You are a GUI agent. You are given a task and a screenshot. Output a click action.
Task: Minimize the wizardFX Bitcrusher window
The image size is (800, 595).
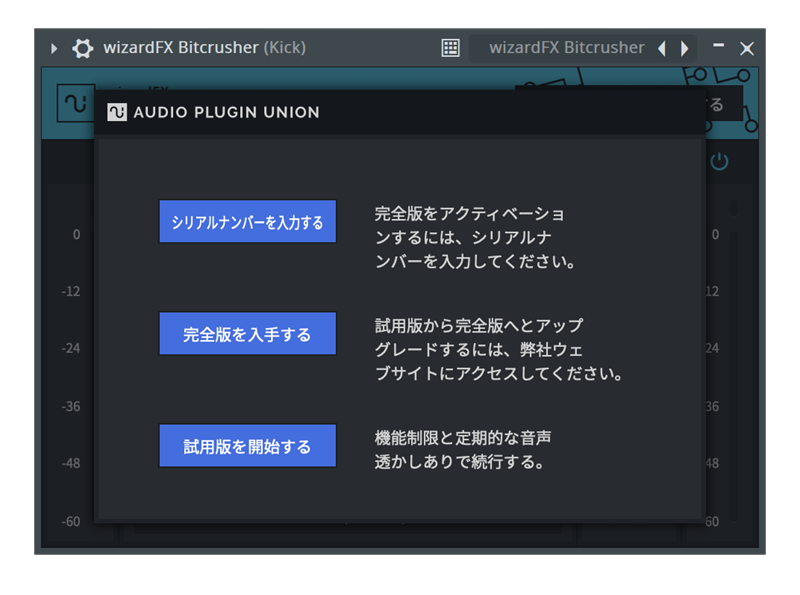click(718, 46)
